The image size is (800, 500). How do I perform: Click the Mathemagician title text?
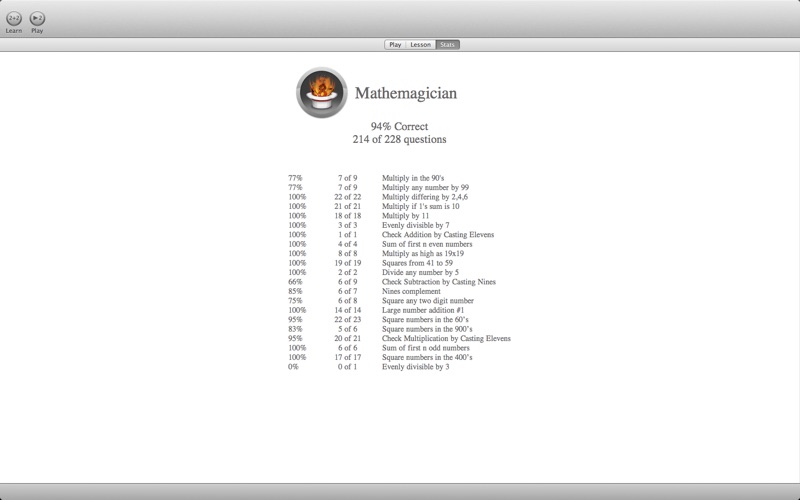(x=405, y=93)
